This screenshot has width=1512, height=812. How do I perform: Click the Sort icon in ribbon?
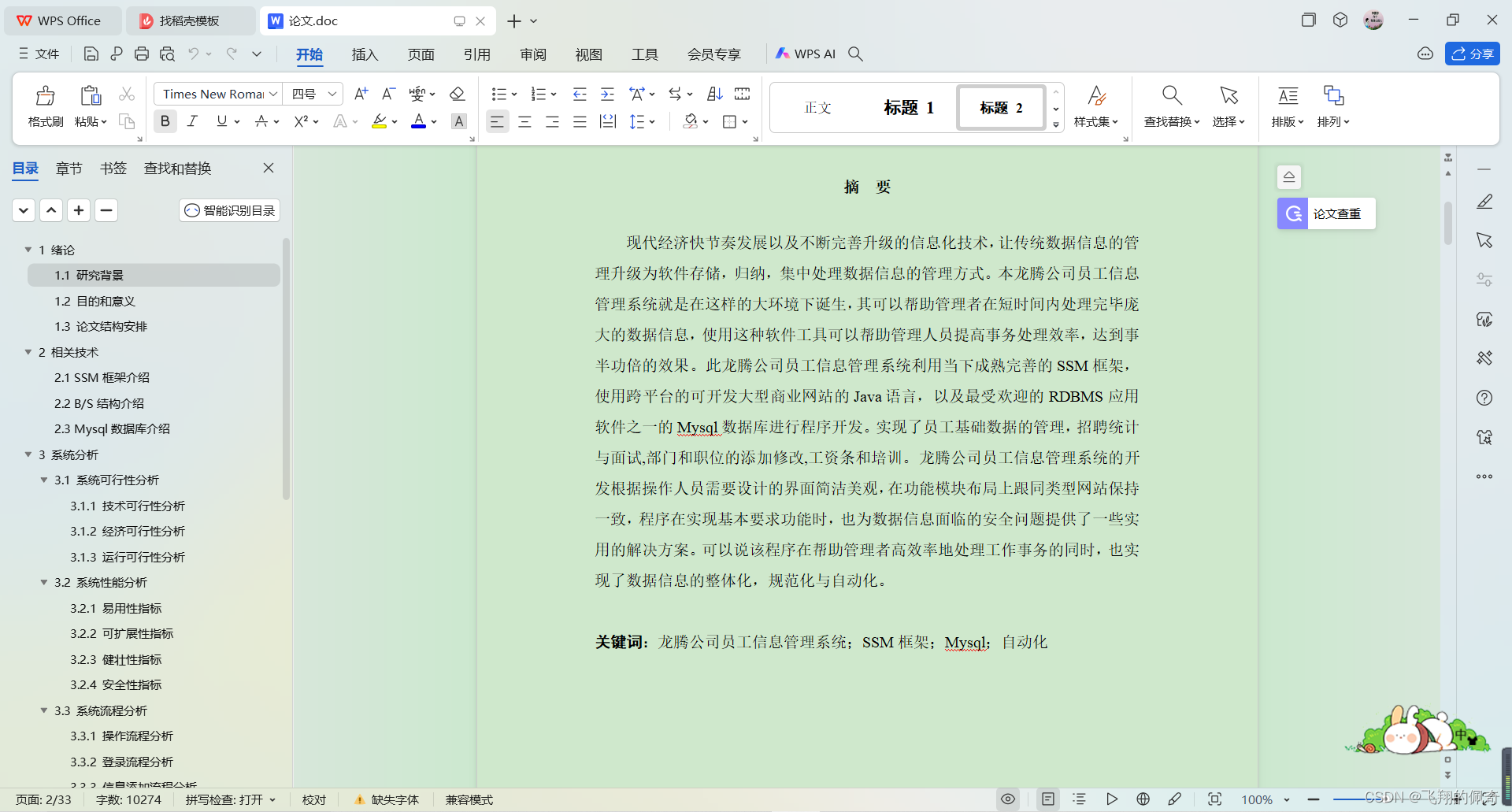tap(715, 94)
